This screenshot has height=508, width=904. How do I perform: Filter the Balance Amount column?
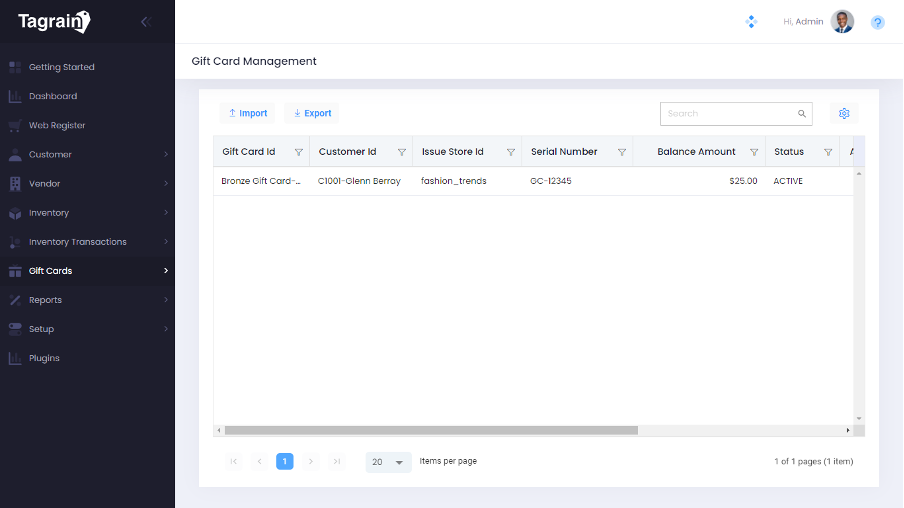click(754, 153)
